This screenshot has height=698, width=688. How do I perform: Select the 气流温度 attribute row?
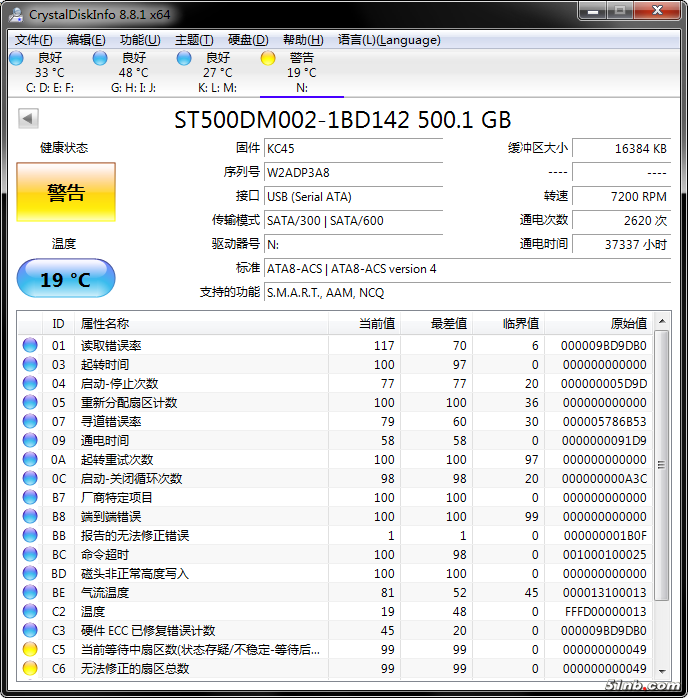335,592
